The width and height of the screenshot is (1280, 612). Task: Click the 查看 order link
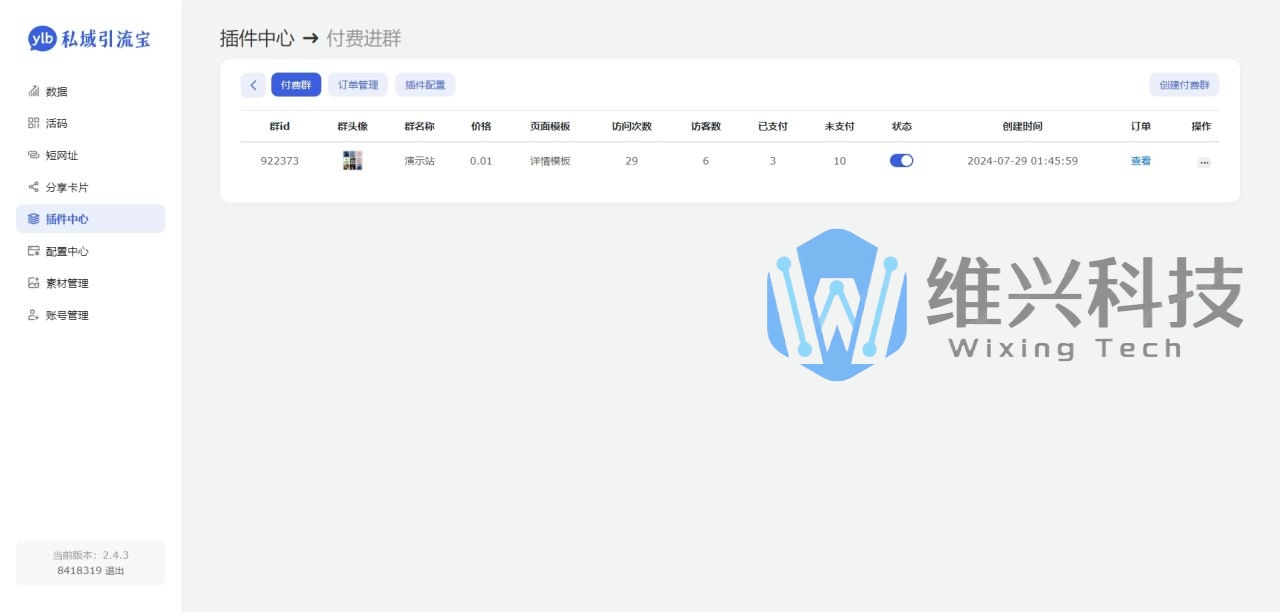1141,161
